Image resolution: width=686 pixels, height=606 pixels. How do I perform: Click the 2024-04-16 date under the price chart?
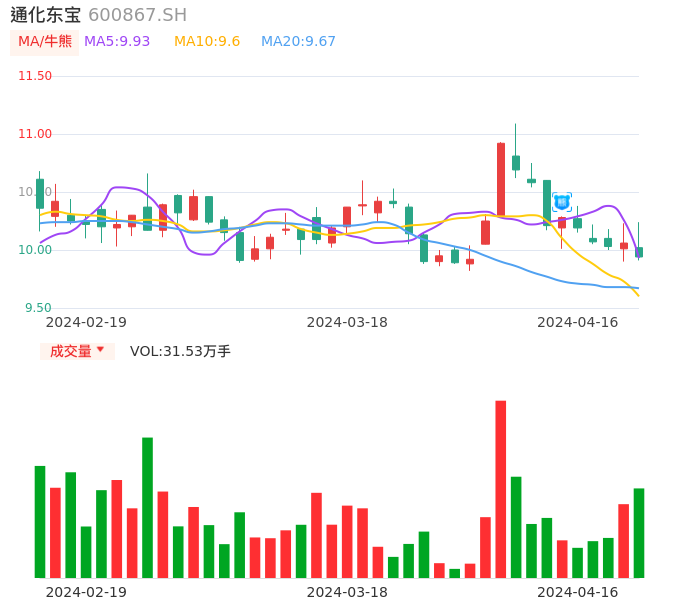click(x=578, y=322)
